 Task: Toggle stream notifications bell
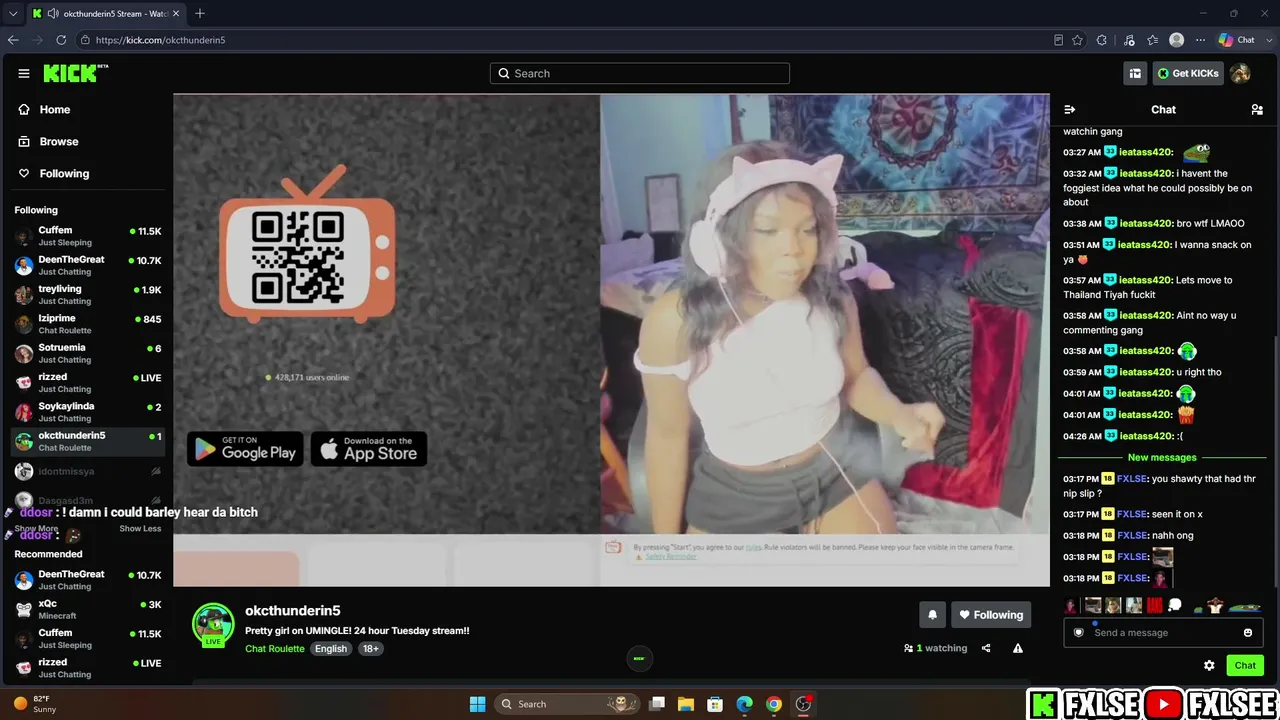(x=932, y=615)
